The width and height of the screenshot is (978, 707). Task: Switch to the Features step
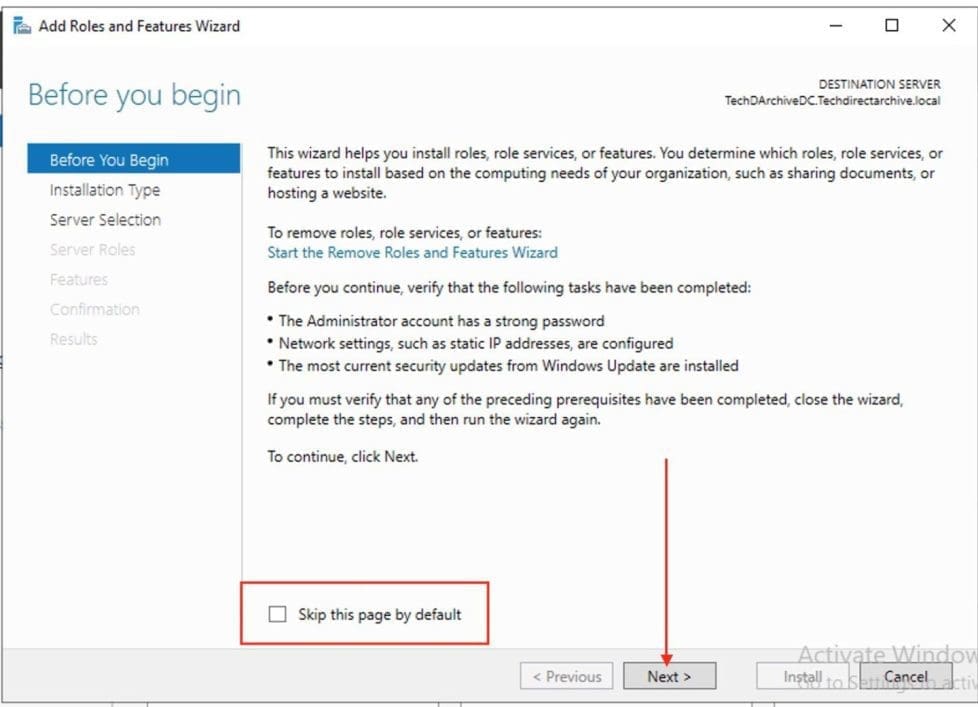click(x=79, y=280)
